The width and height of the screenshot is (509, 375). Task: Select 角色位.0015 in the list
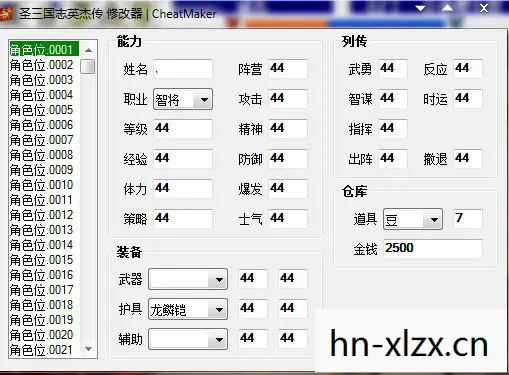[44, 260]
